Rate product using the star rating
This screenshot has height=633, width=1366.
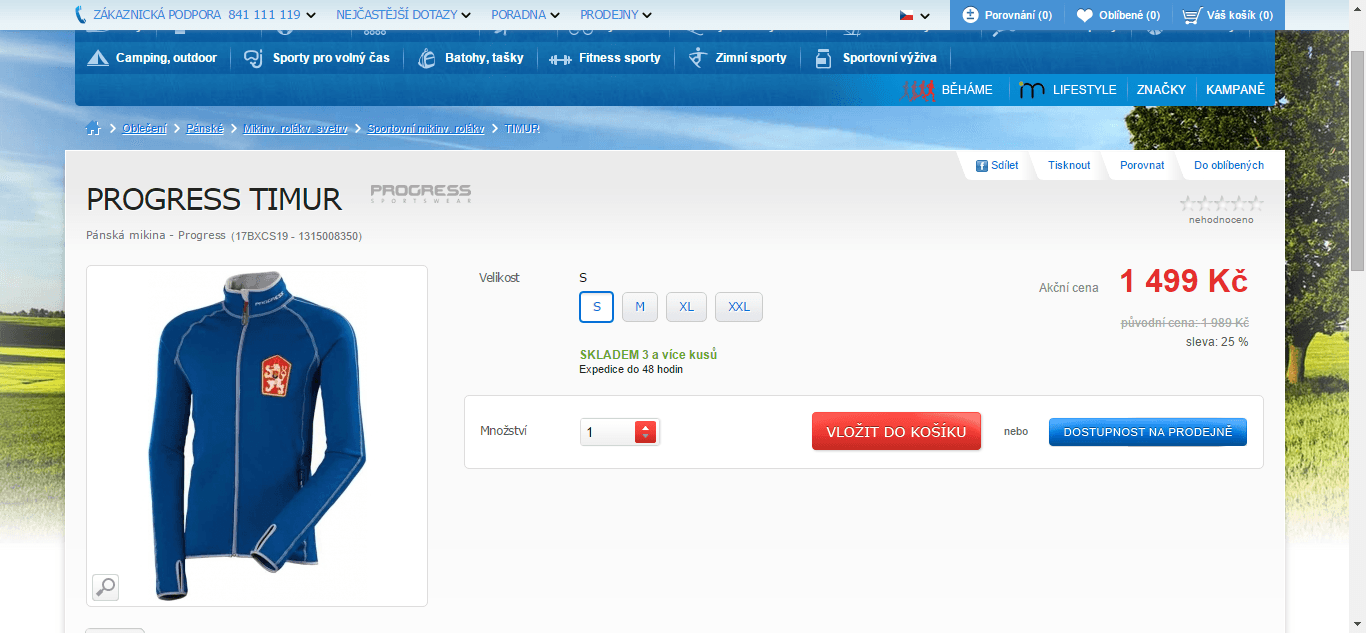tap(1221, 203)
